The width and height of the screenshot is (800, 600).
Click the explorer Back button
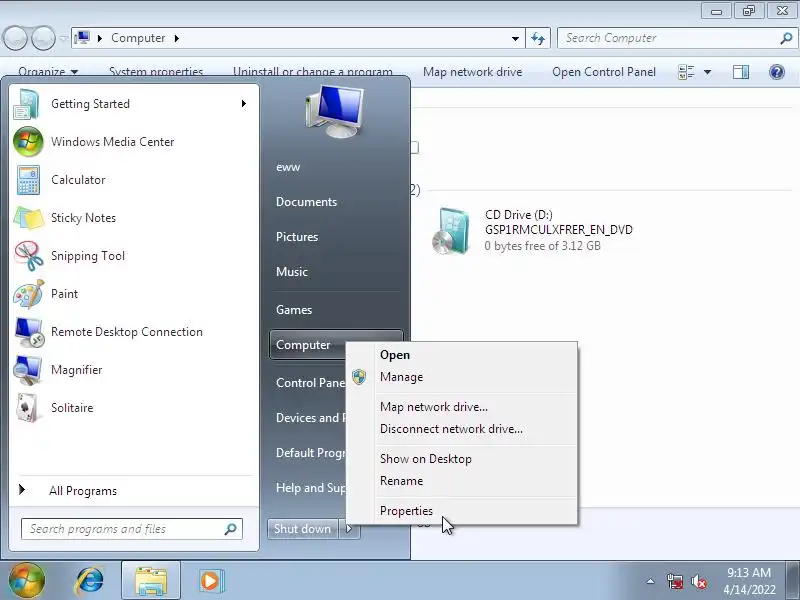(x=15, y=38)
